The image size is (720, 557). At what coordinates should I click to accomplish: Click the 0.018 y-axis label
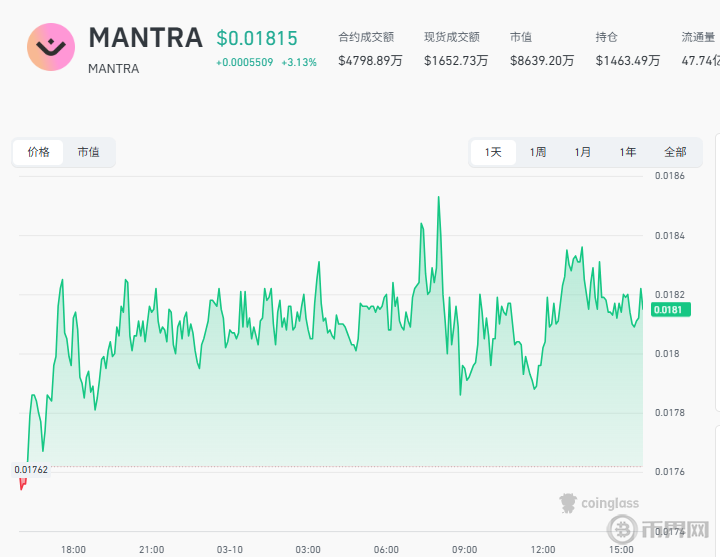667,354
